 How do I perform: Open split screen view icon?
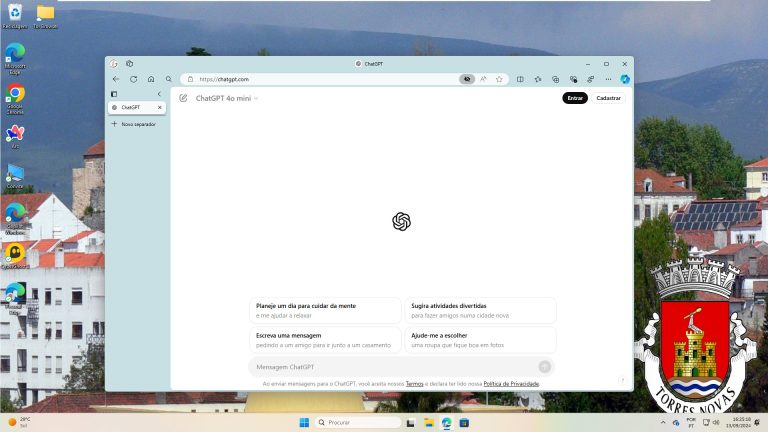point(520,79)
